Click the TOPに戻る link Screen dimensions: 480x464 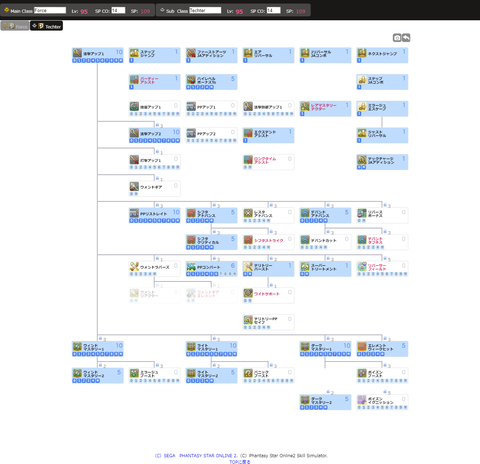240,462
